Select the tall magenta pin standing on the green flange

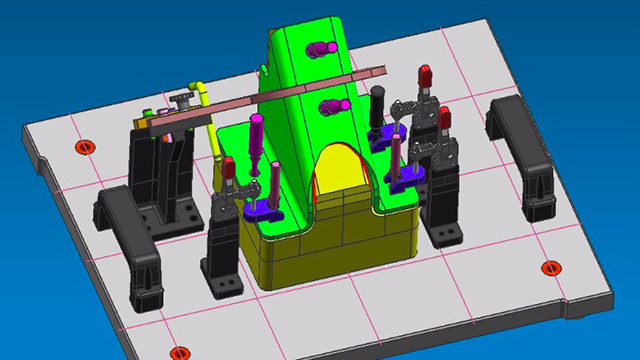(256, 143)
